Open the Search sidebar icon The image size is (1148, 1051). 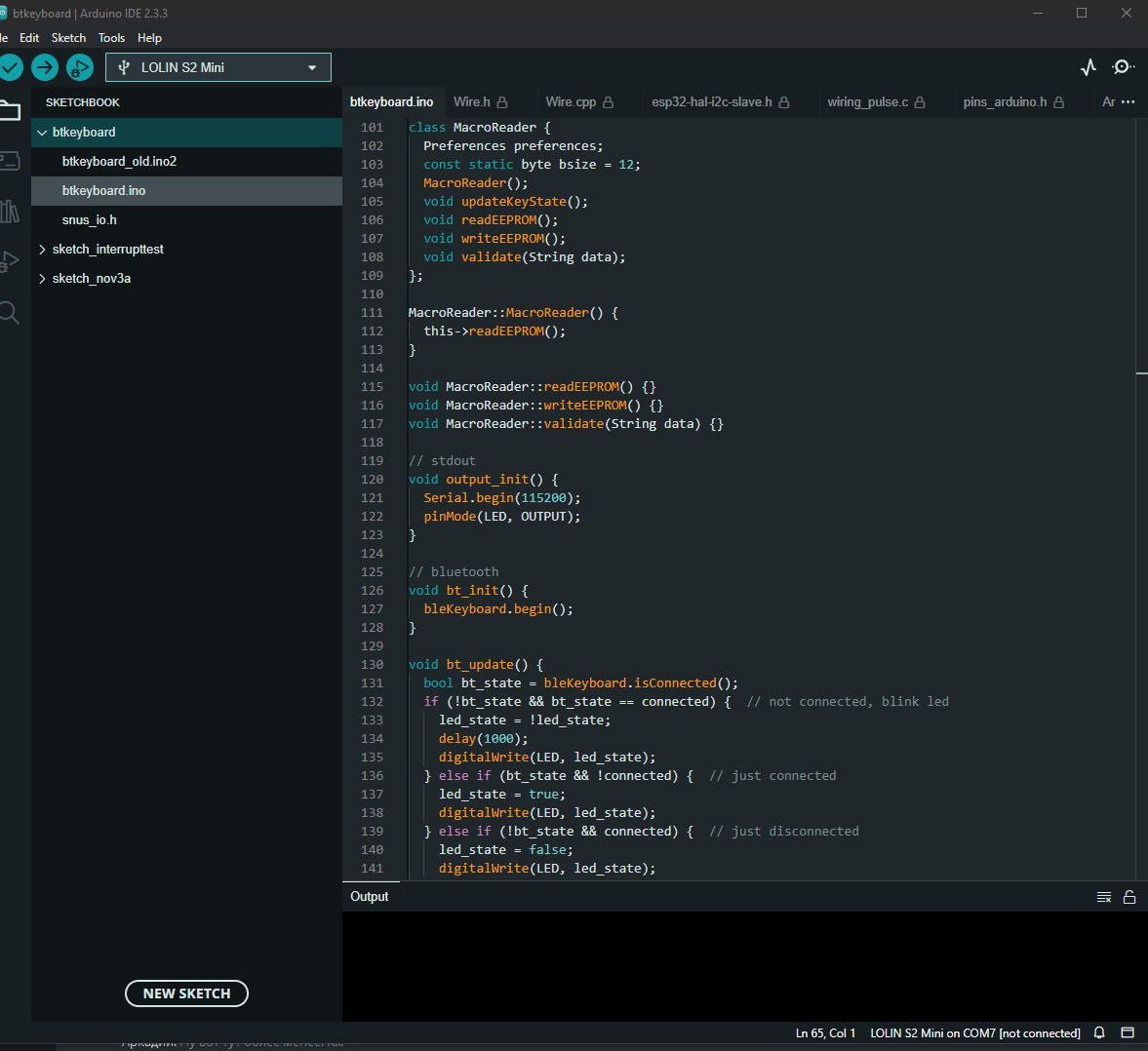click(x=10, y=313)
